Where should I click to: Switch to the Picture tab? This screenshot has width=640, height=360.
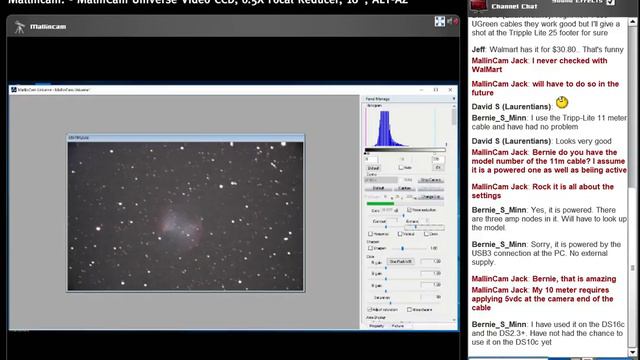[398, 326]
